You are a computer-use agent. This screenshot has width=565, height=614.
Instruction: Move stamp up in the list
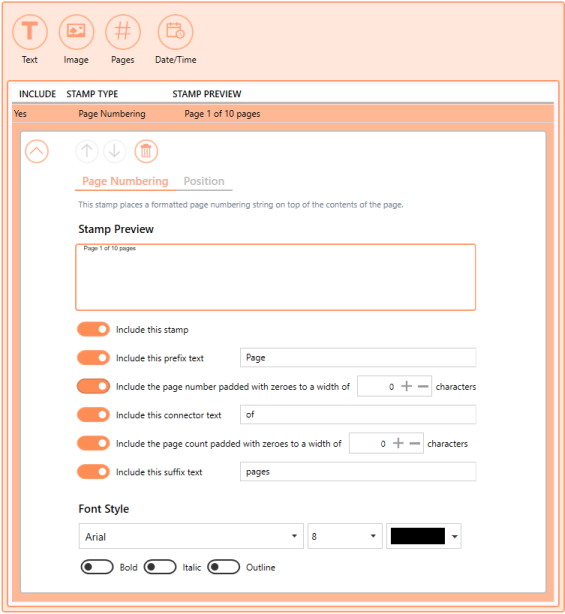87,151
